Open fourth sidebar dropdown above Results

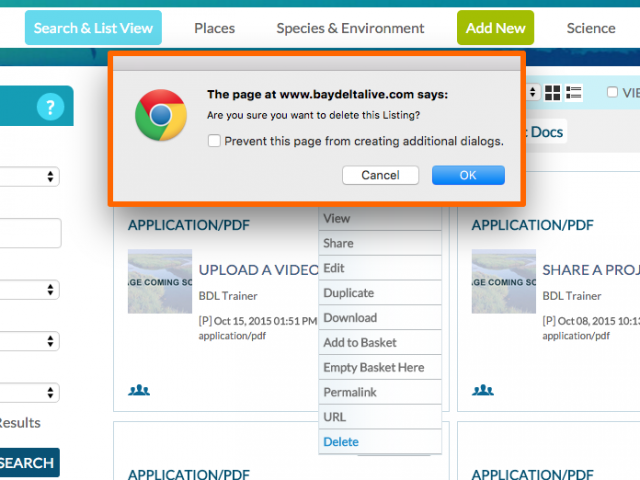[29, 392]
